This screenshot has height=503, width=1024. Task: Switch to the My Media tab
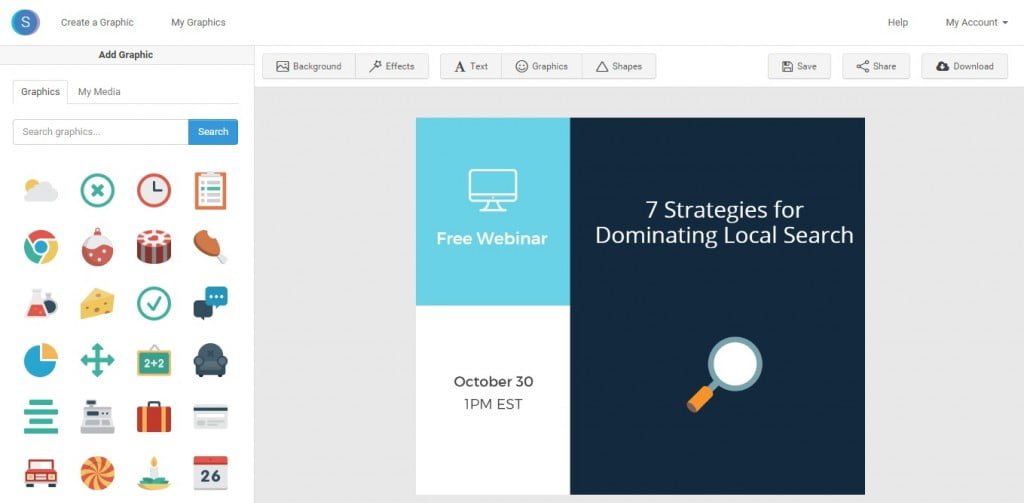coord(99,92)
